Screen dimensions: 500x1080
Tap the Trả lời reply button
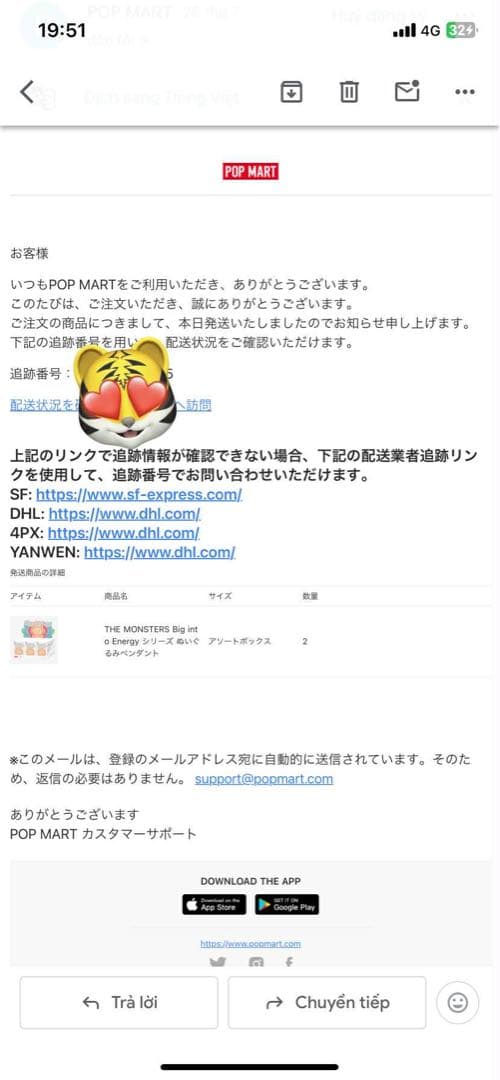pos(119,1002)
